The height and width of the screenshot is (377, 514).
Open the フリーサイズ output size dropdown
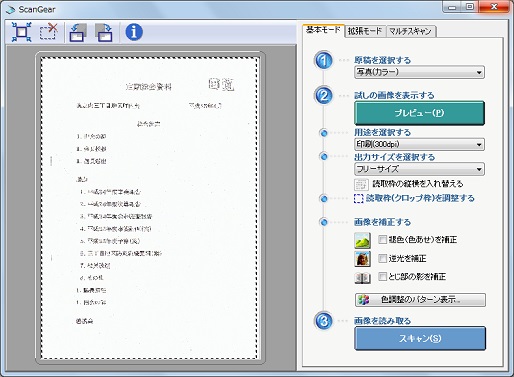(419, 169)
